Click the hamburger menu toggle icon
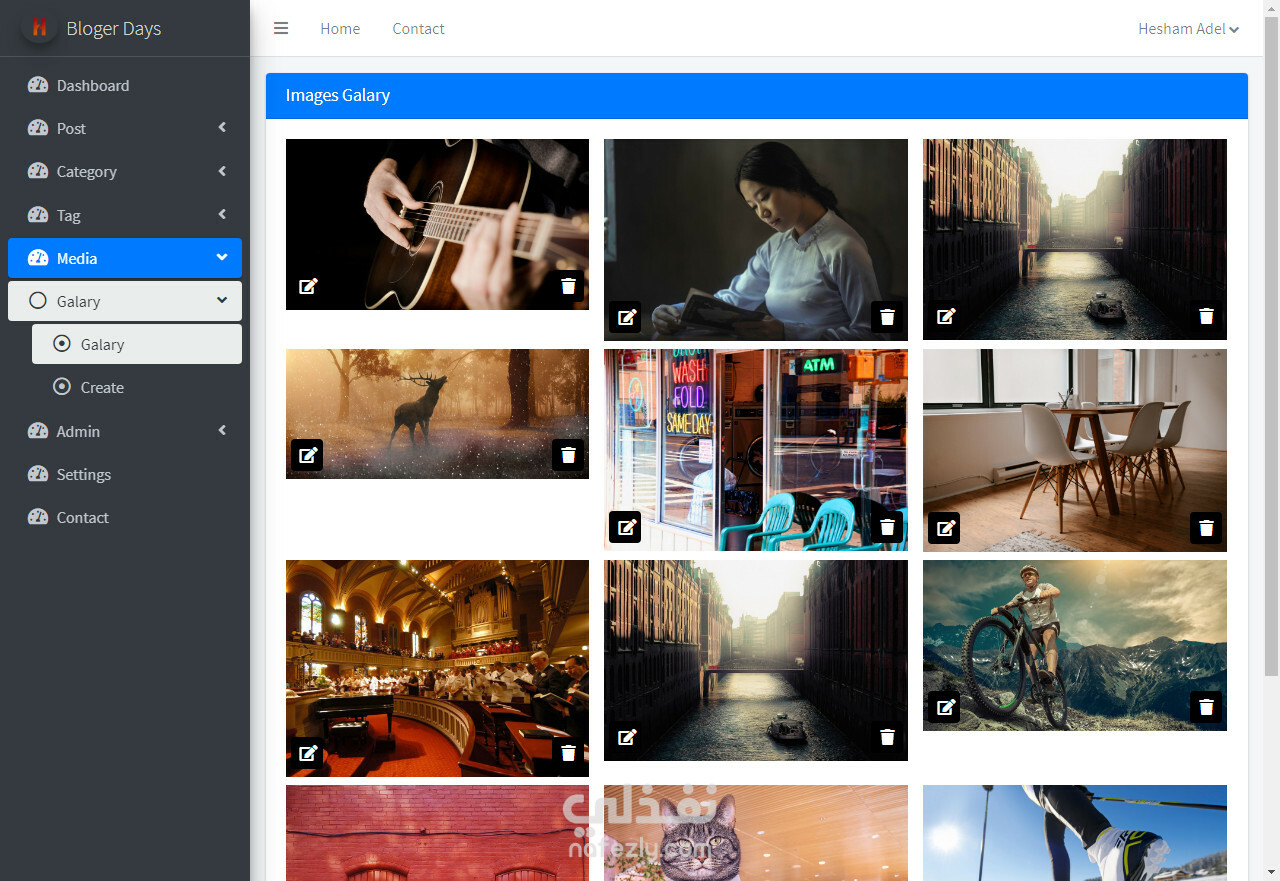 click(x=281, y=28)
